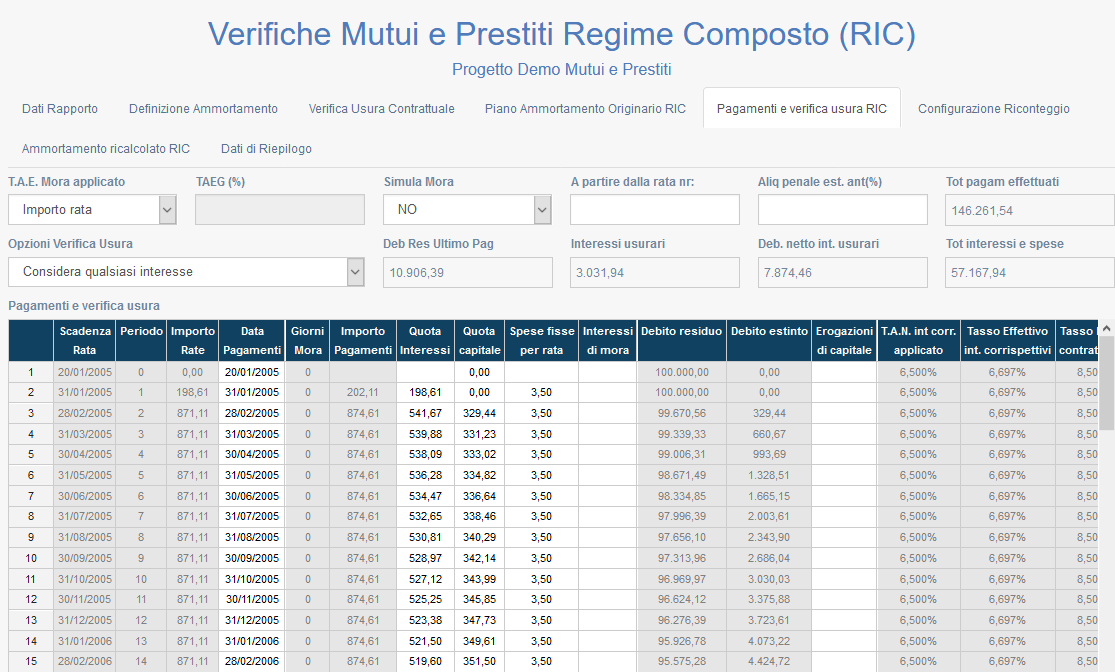This screenshot has height=672, width=1115.
Task: Click Quota Interessi cell 525,25
Action: tap(425, 599)
